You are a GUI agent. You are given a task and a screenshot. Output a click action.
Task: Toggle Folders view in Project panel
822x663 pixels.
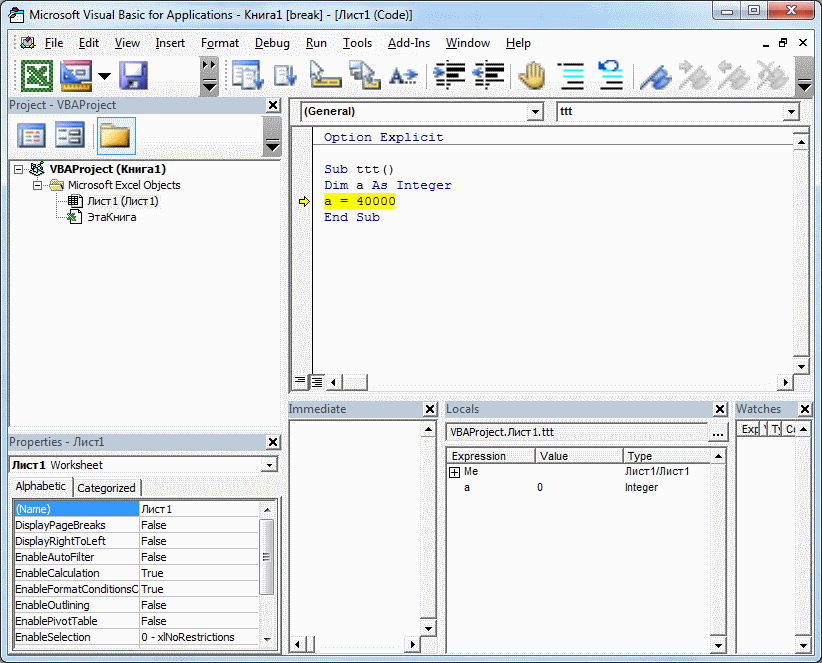point(116,136)
